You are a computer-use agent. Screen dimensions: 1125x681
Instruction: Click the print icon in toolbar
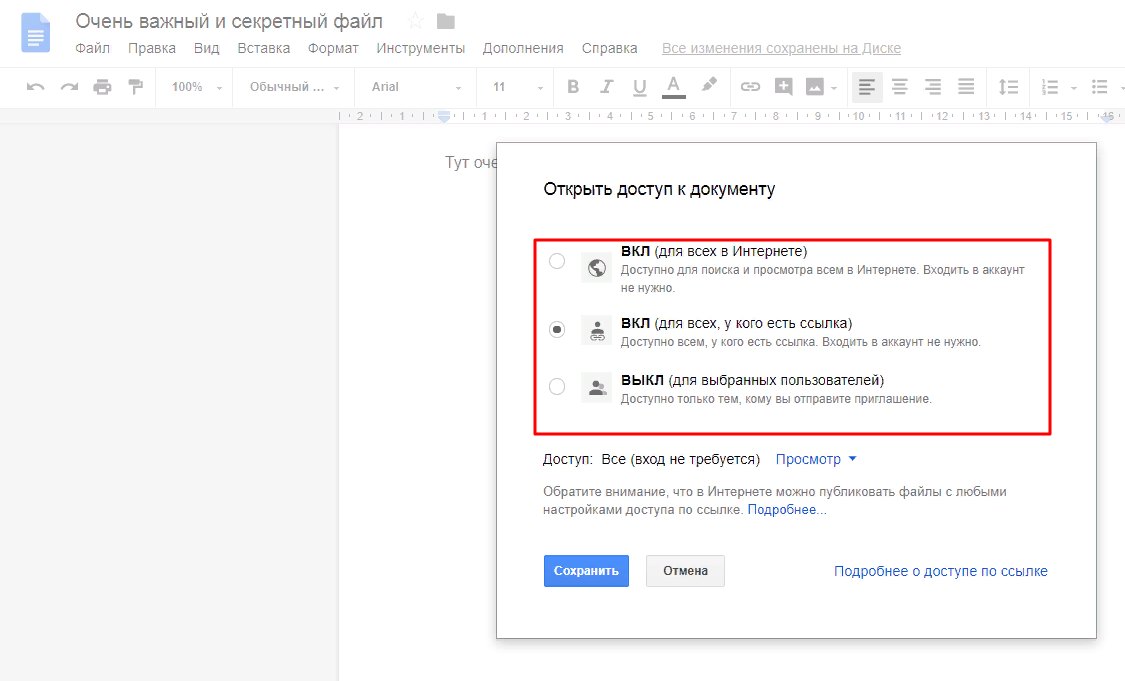click(102, 87)
